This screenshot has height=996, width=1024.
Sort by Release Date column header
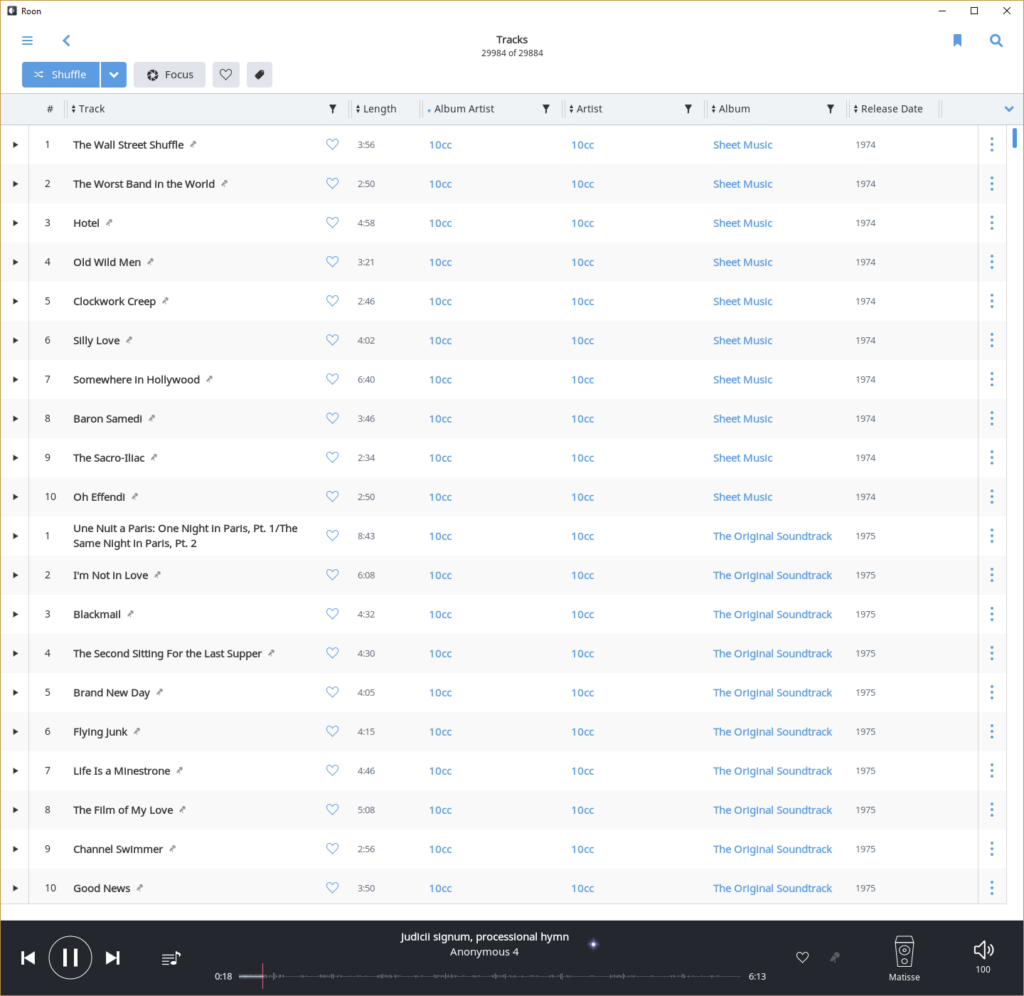pyautogui.click(x=888, y=109)
